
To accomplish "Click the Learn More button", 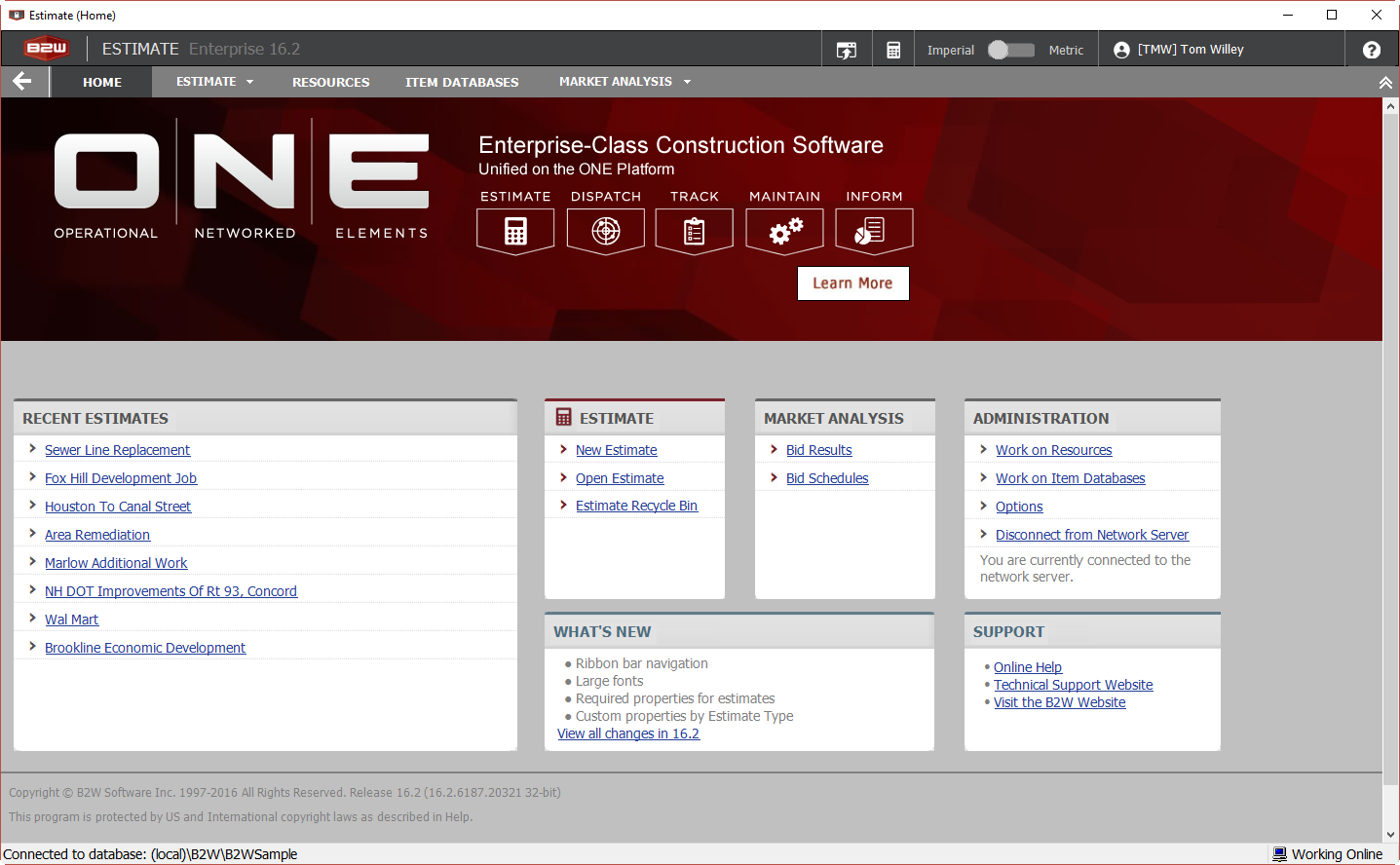I will point(852,283).
